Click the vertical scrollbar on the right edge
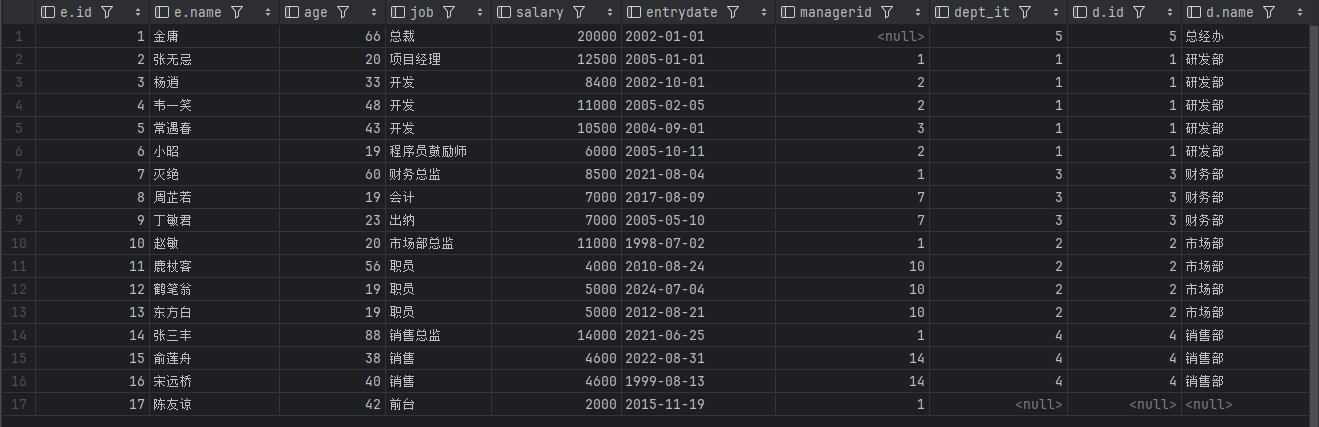This screenshot has width=1319, height=427. click(1313, 200)
